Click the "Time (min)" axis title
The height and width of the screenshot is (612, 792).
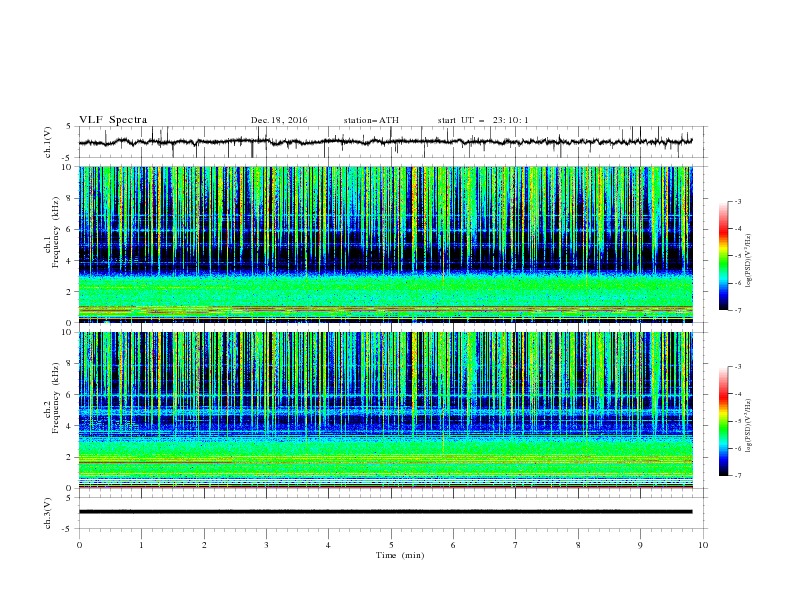[x=400, y=555]
